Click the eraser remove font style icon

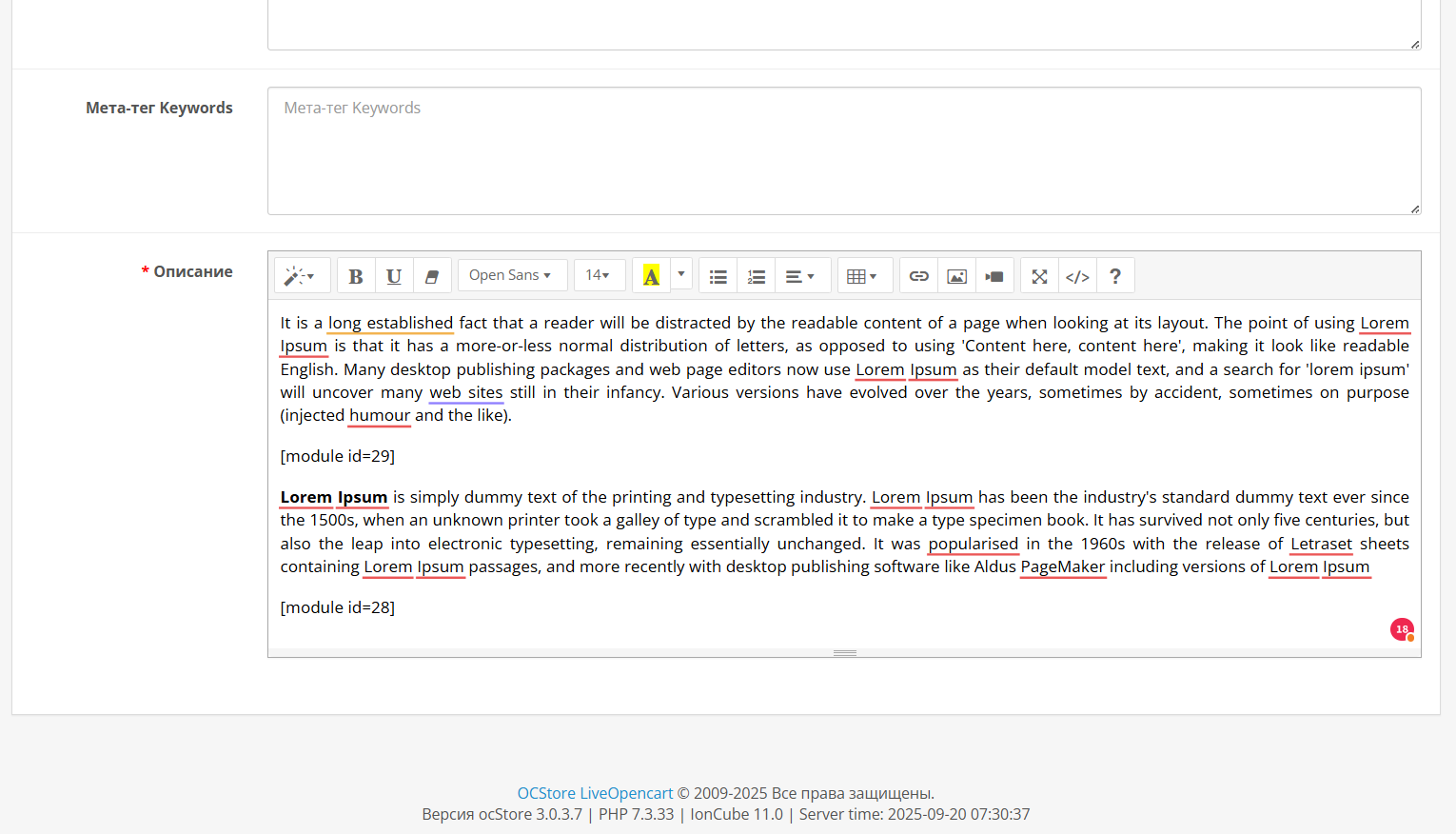pos(432,276)
